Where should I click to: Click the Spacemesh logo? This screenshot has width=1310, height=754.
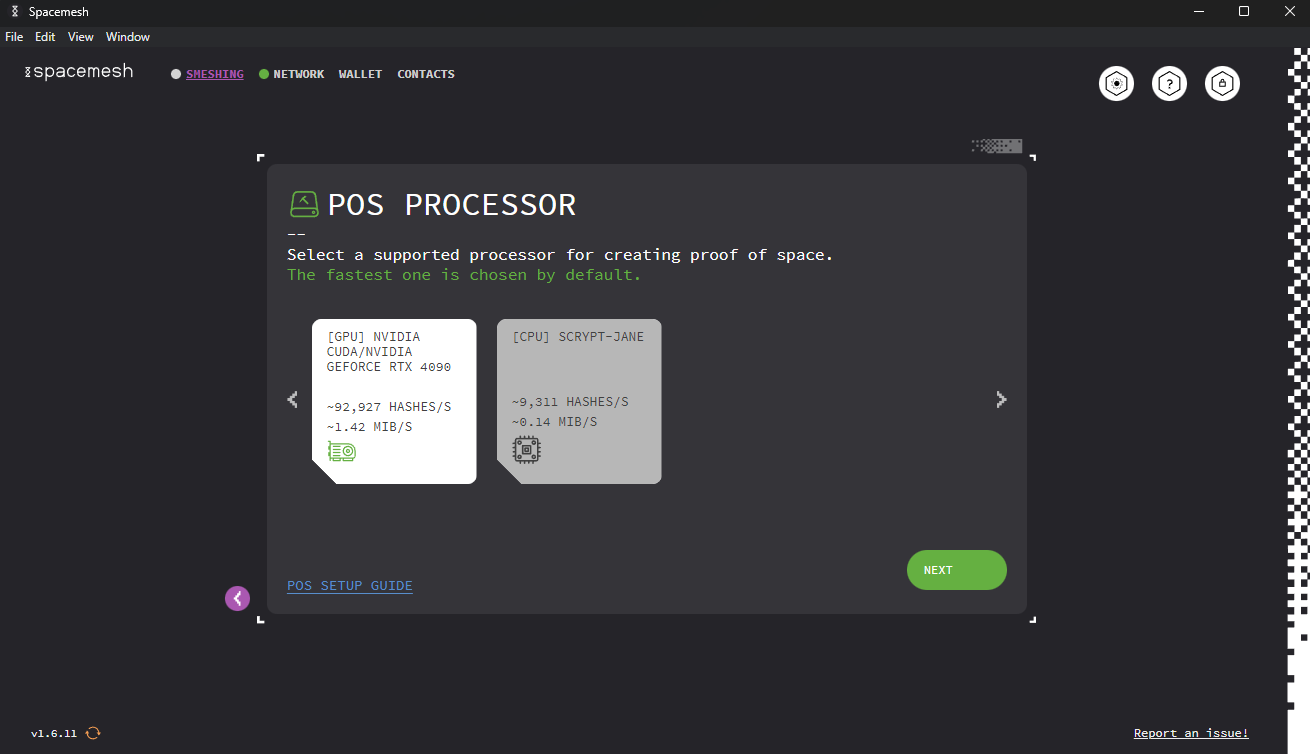(x=78, y=72)
